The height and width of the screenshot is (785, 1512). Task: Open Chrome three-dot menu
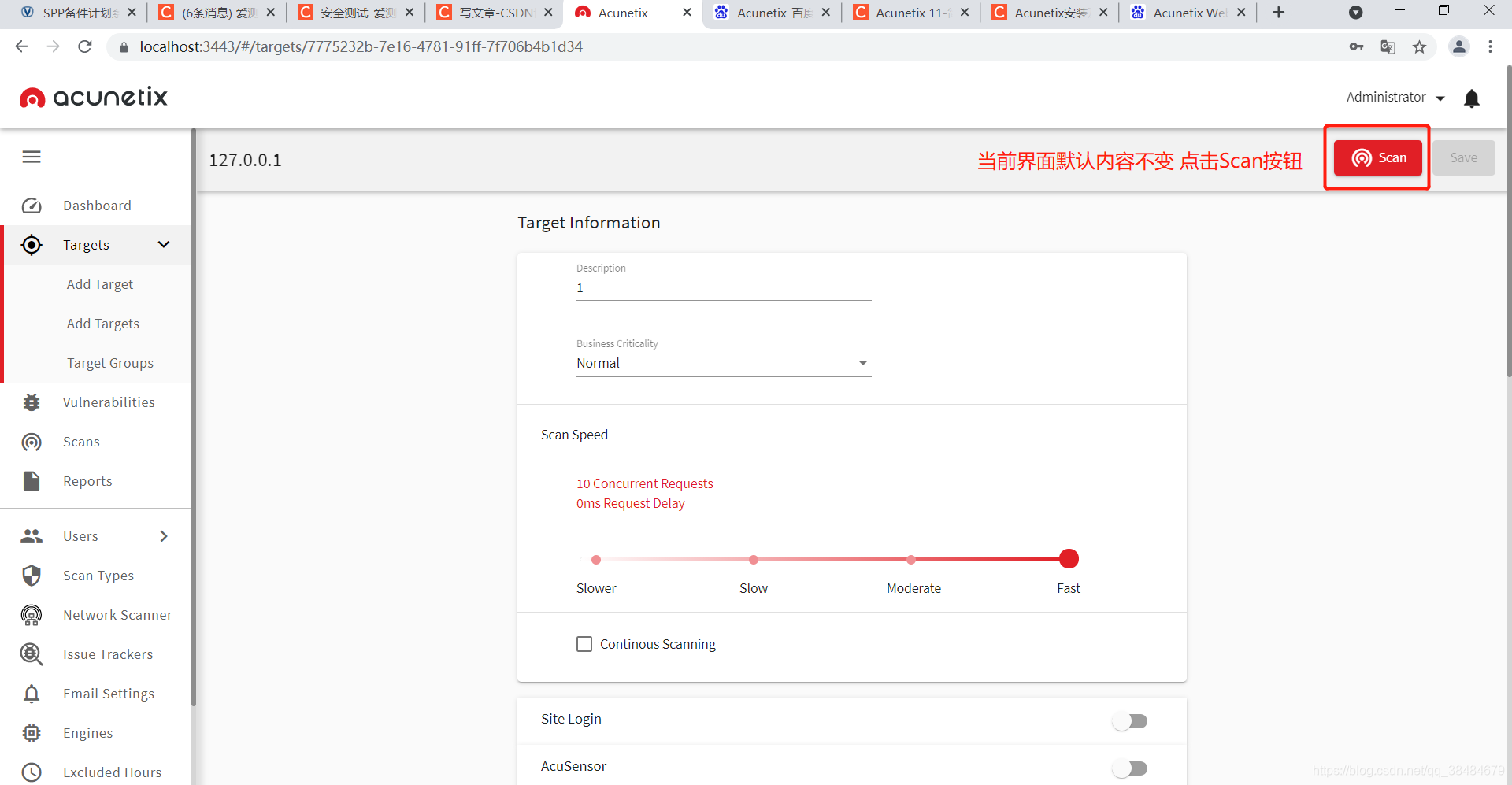[x=1490, y=46]
